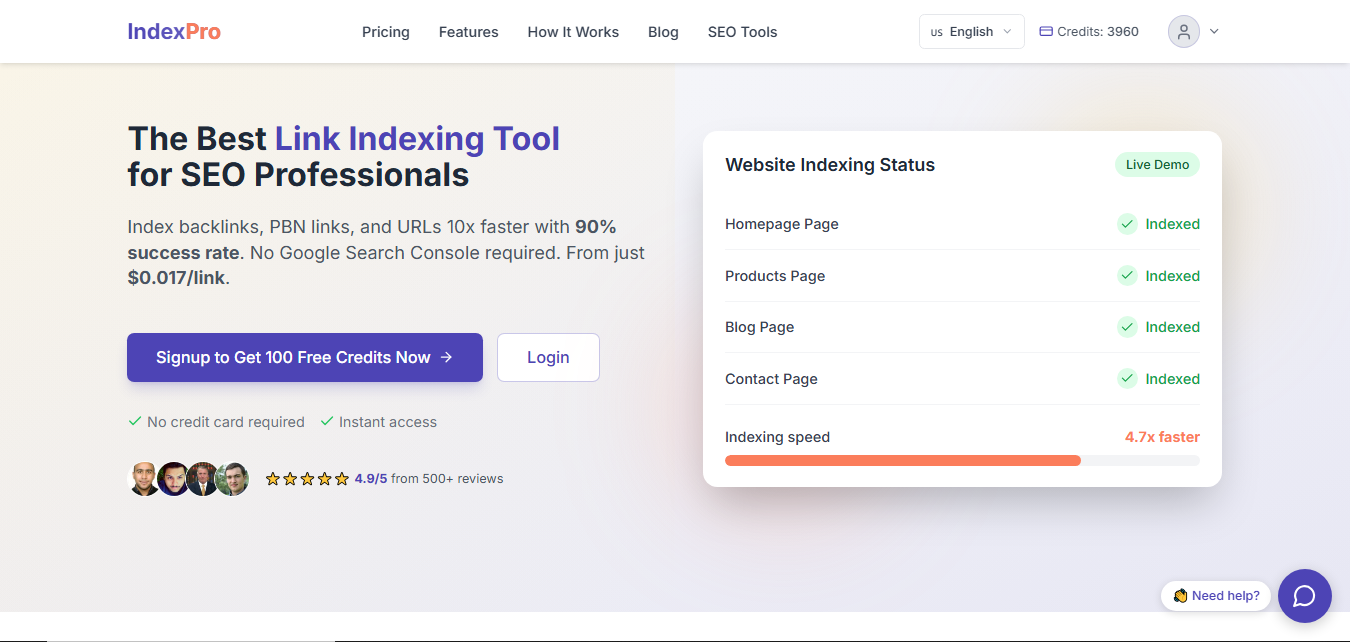
Task: Expand the account menu chevron
Action: 1214,31
